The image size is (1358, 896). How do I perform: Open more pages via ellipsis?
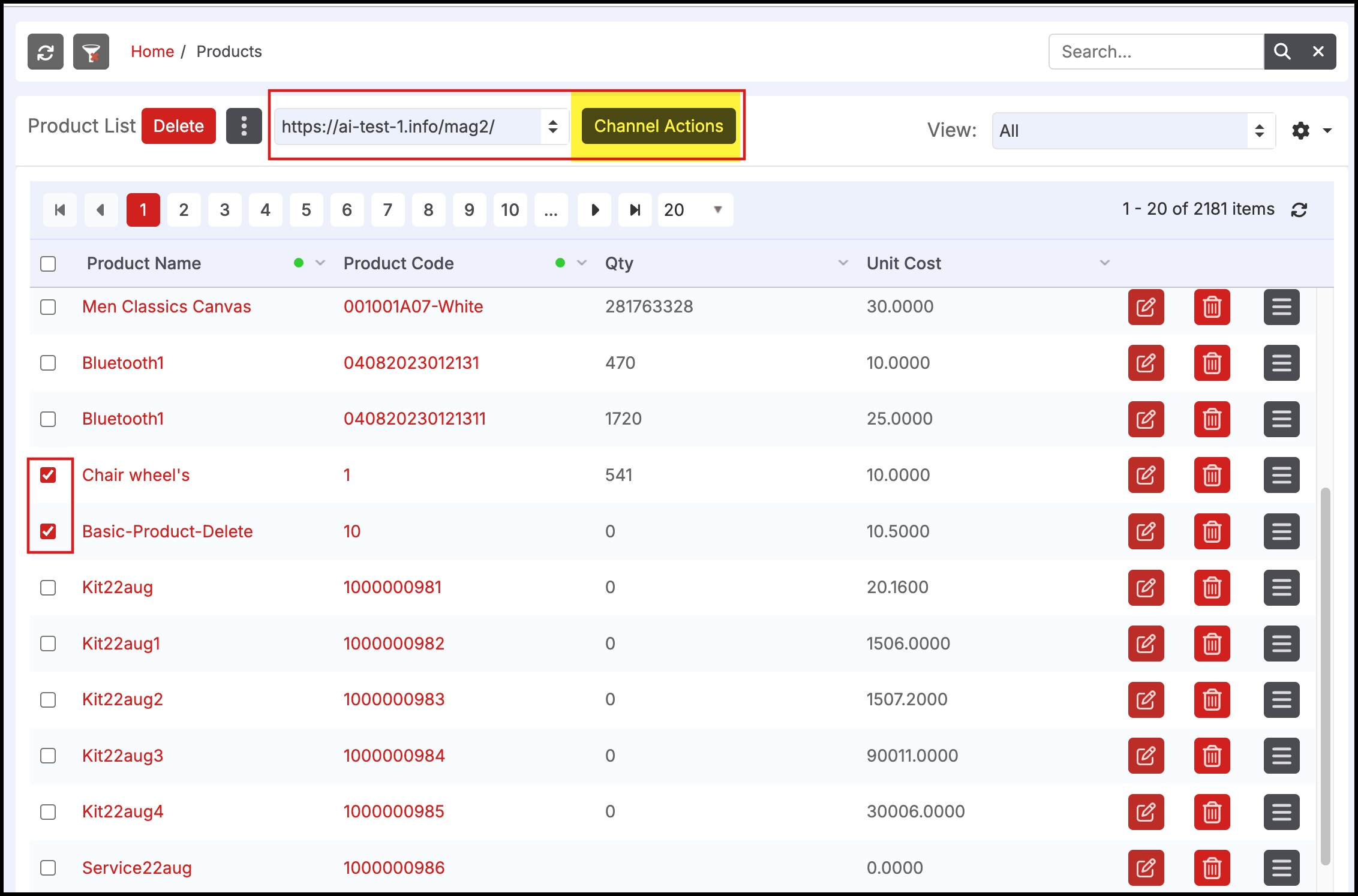[551, 210]
